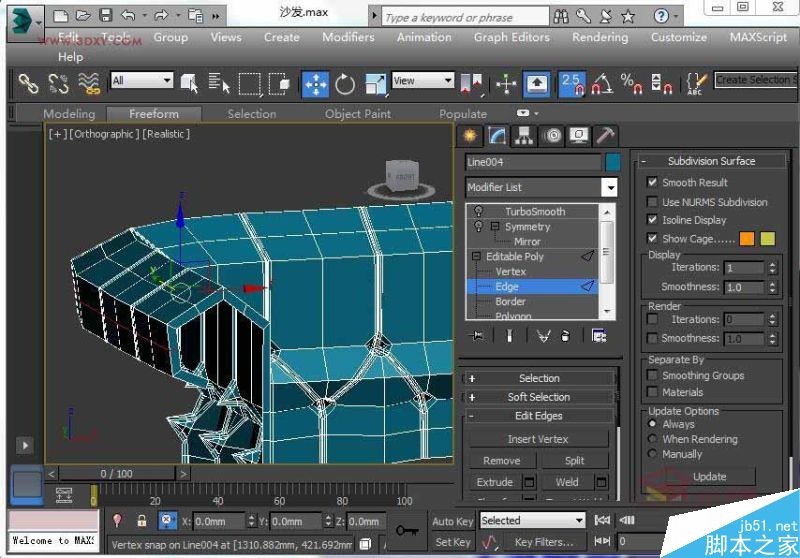Viewport: 800px width, 558px height.
Task: Check Separate By Smoothing Groups
Action: point(652,375)
